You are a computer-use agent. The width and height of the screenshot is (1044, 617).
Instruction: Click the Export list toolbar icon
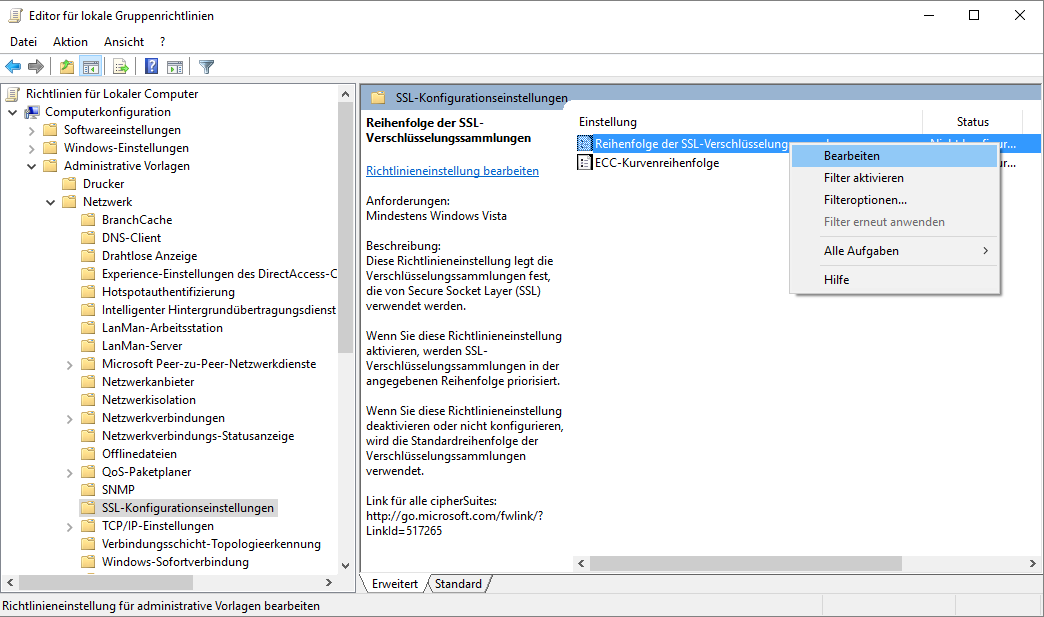click(121, 67)
